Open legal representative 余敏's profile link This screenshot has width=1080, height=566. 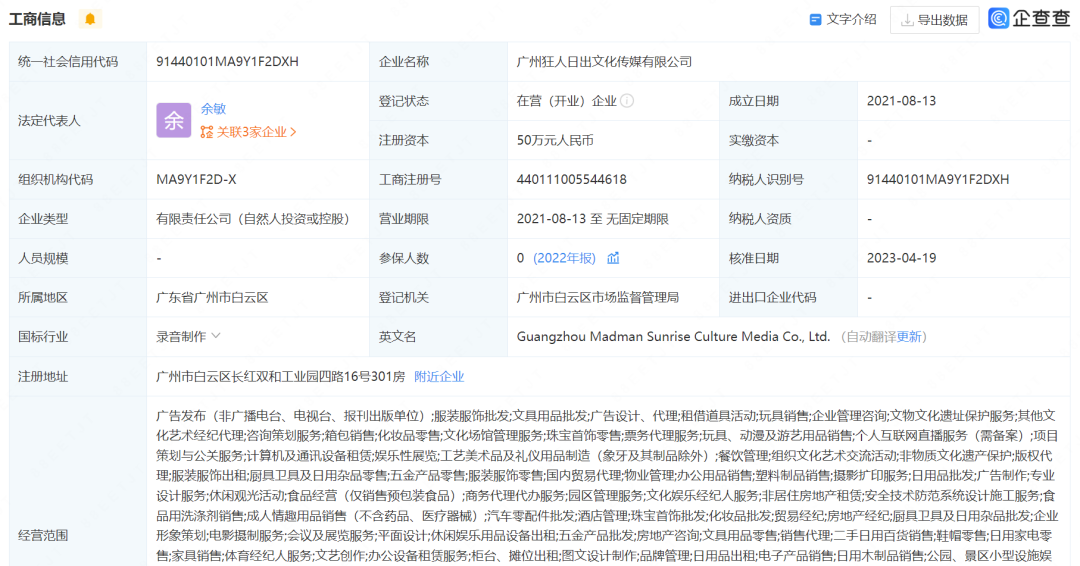point(213,109)
